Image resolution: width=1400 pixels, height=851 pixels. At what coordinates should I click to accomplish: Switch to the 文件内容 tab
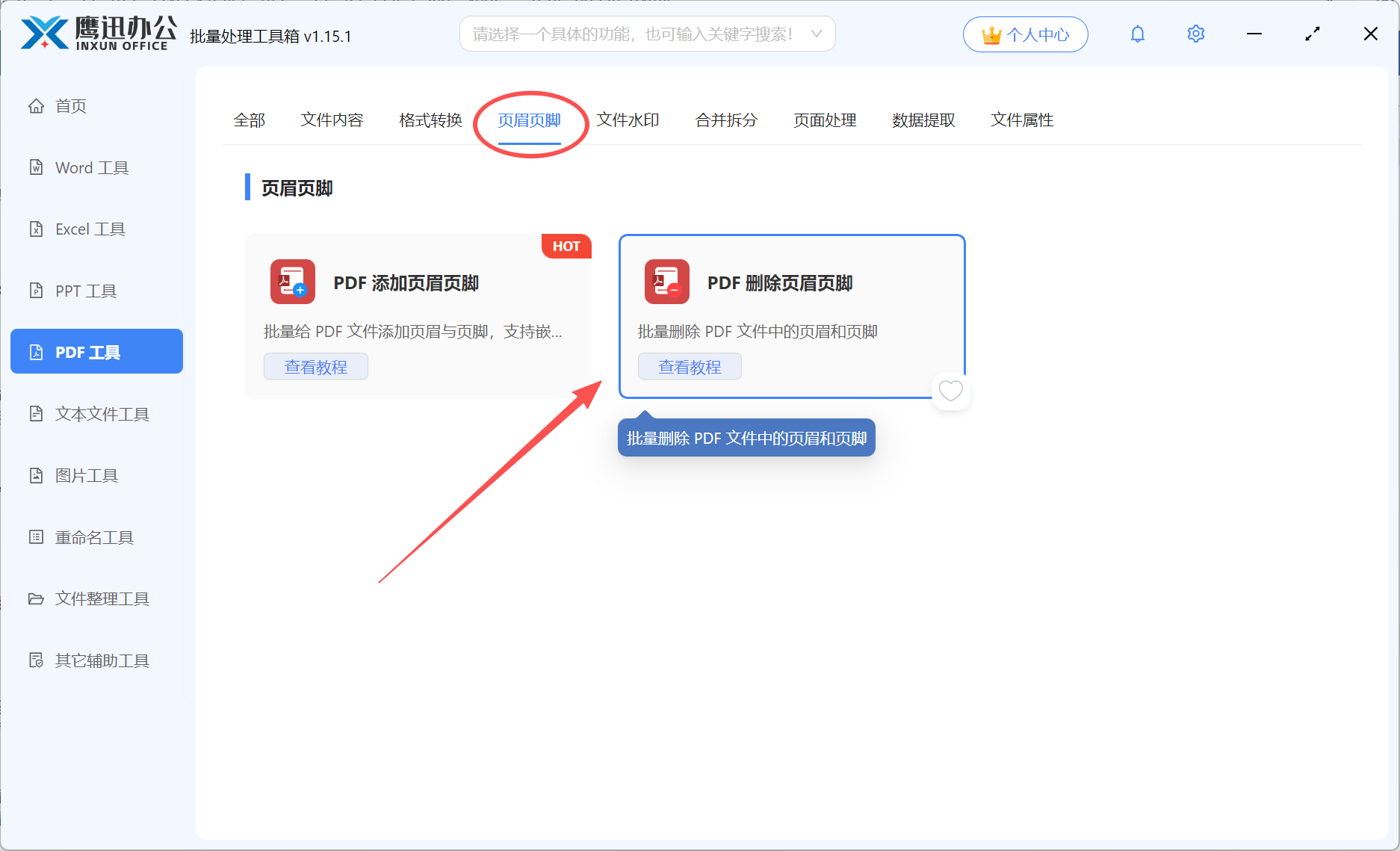pyautogui.click(x=332, y=120)
